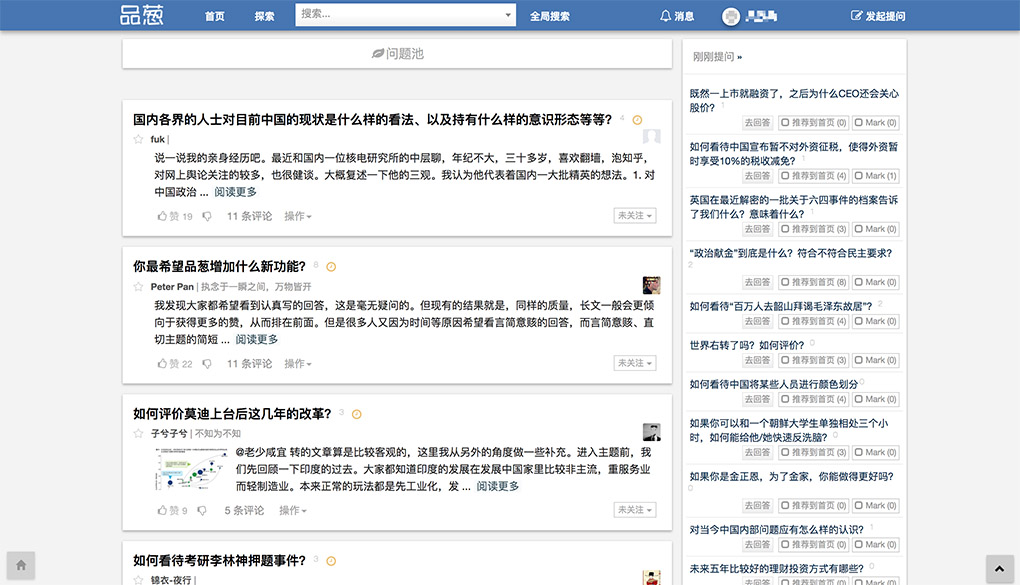This screenshot has height=585, width=1020.
Task: Click clock icon beside 你最希望品葱增加什么新功能
Action: (x=331, y=267)
